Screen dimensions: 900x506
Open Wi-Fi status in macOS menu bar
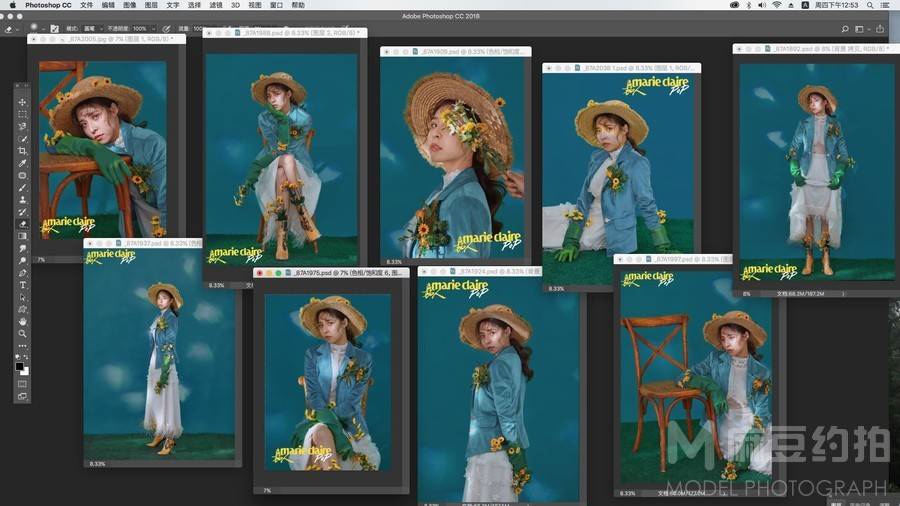coord(777,5)
